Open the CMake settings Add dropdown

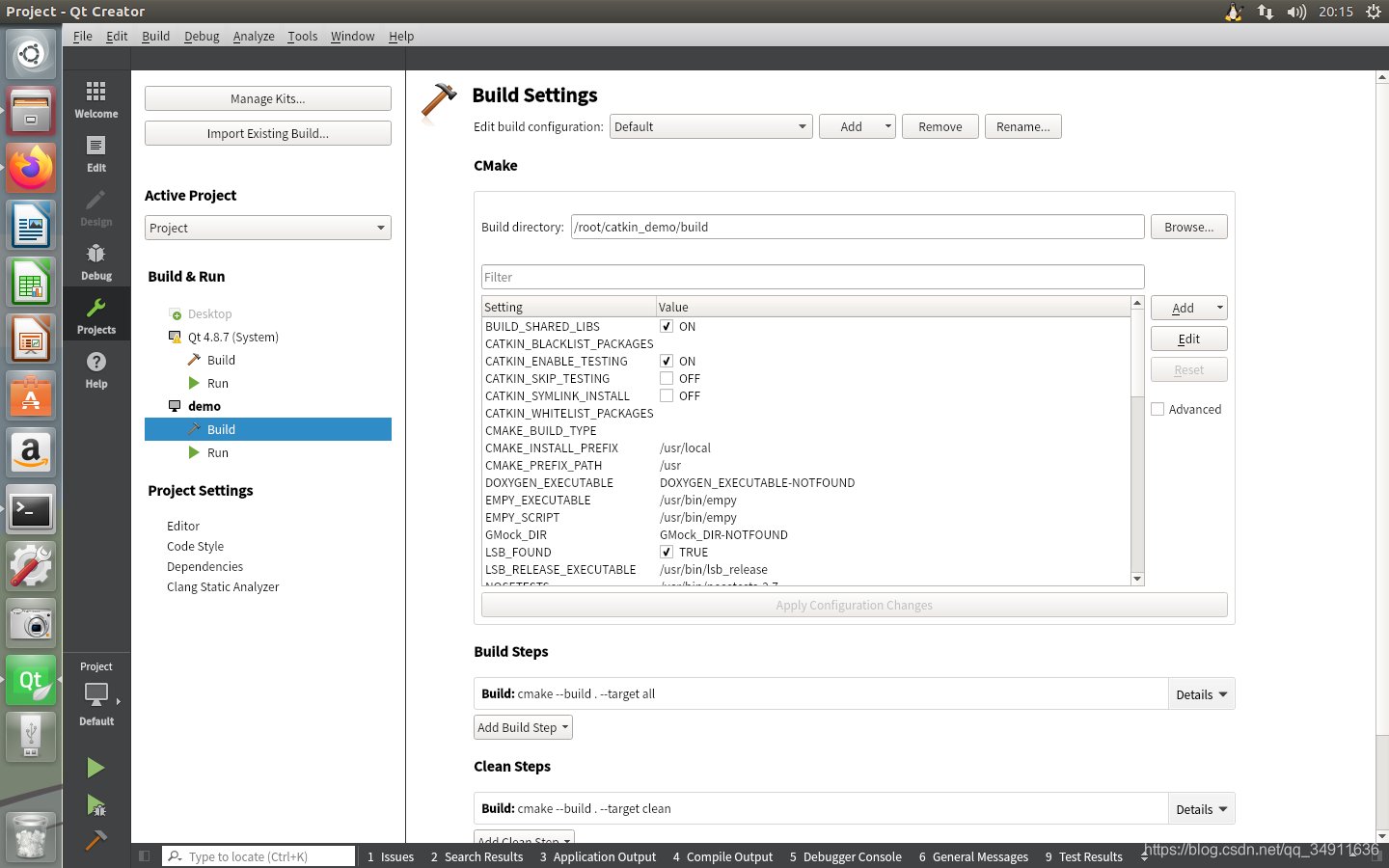click(x=1188, y=308)
